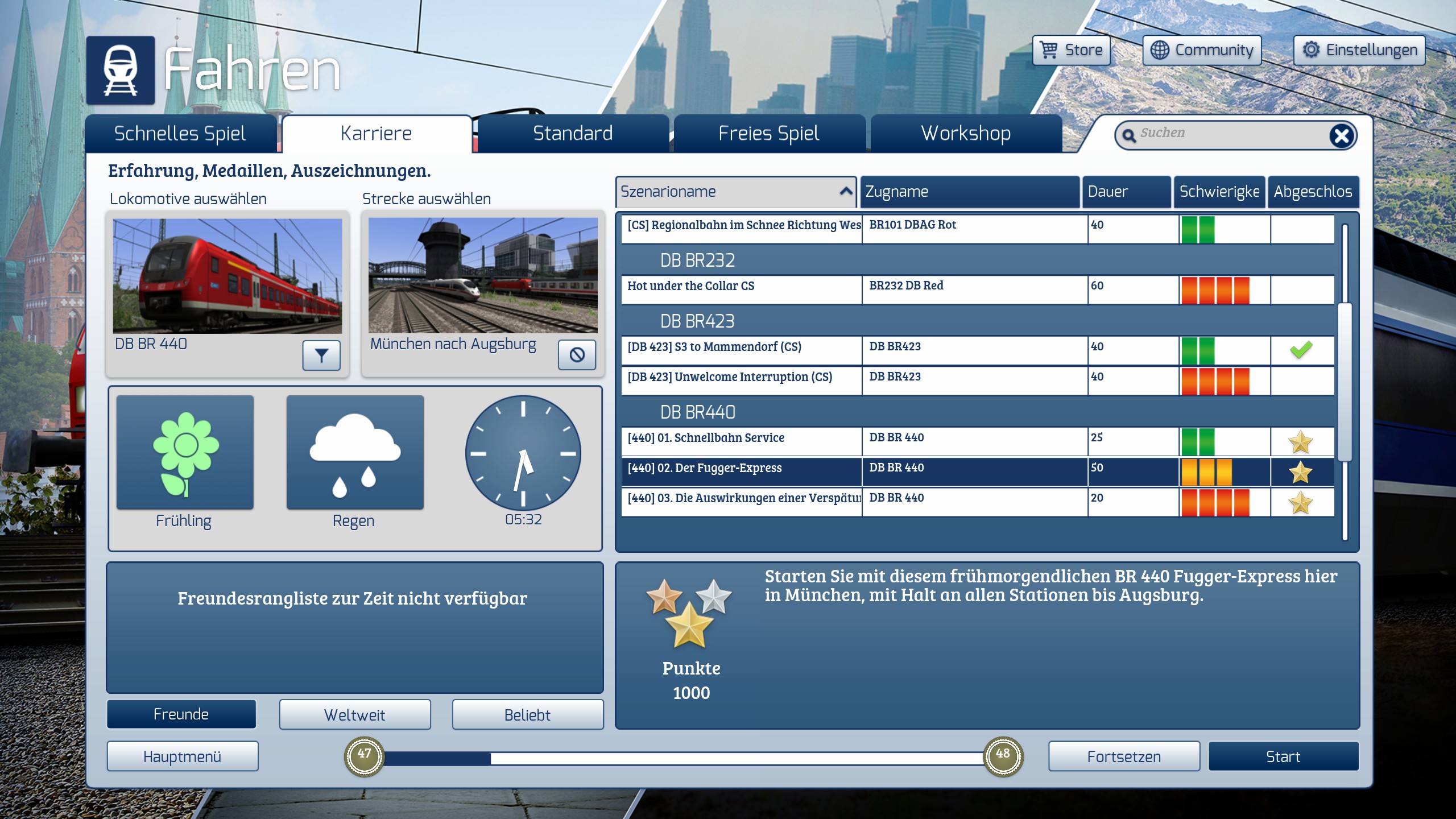1456x819 pixels.
Task: Click the level 47 to 48 progress bar
Action: [x=682, y=758]
